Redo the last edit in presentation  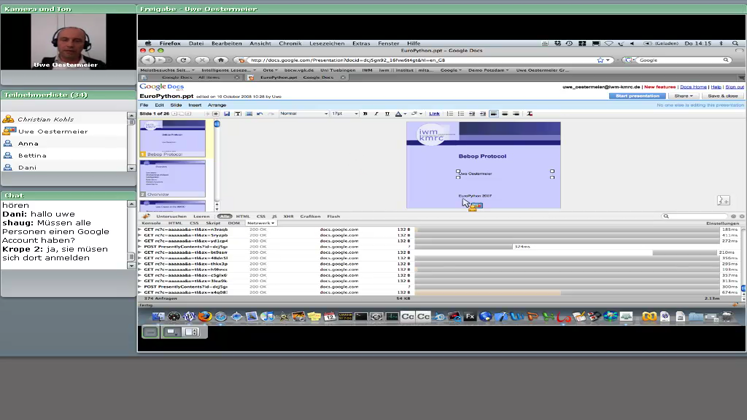pos(271,114)
